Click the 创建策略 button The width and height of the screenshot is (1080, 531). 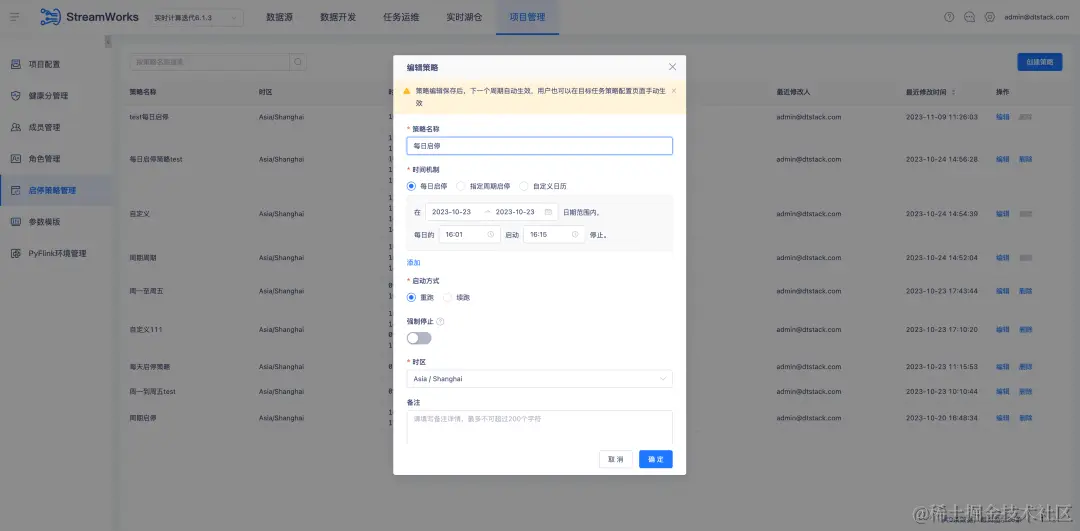pos(1039,62)
